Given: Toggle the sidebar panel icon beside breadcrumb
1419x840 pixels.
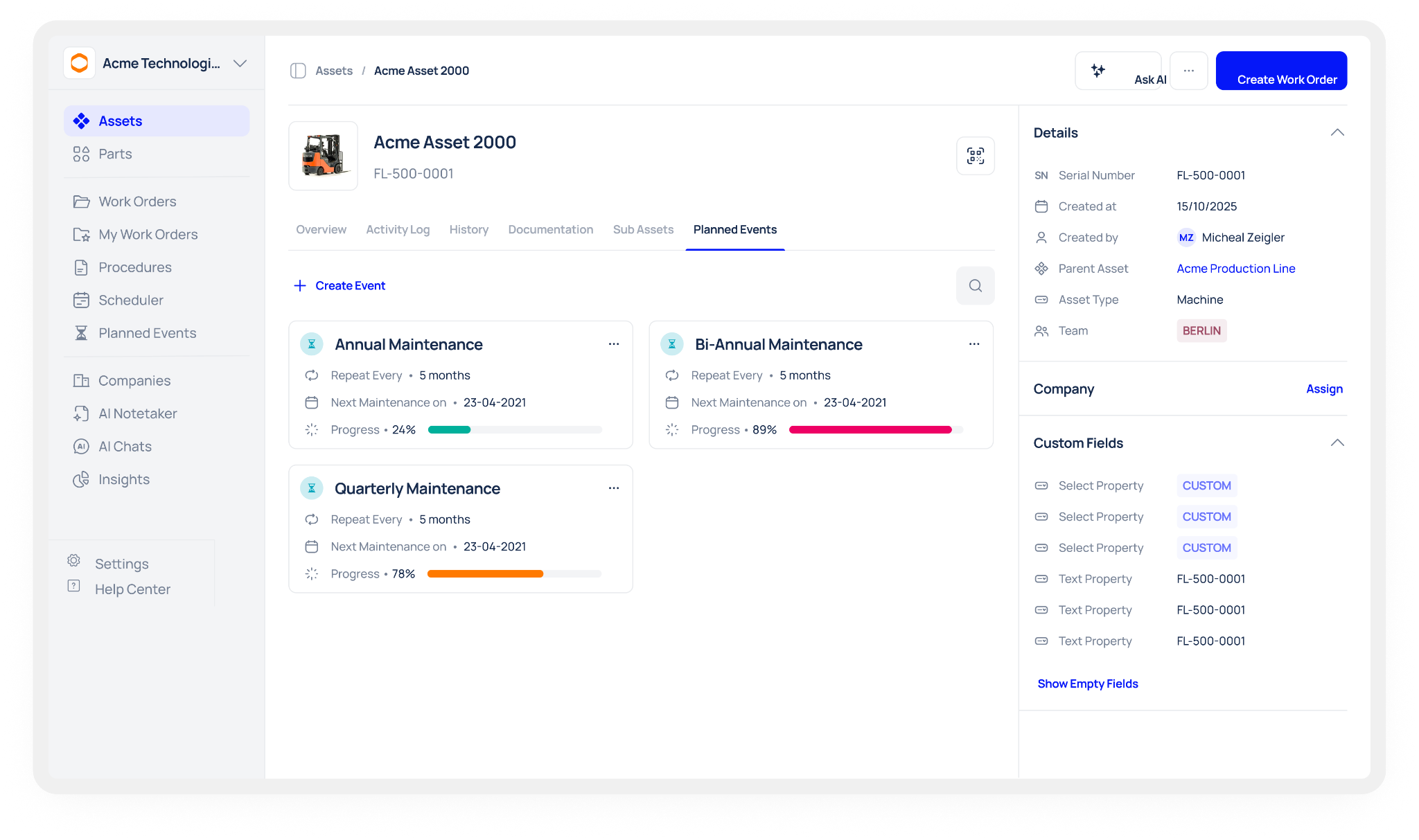Looking at the screenshot, I should (298, 71).
